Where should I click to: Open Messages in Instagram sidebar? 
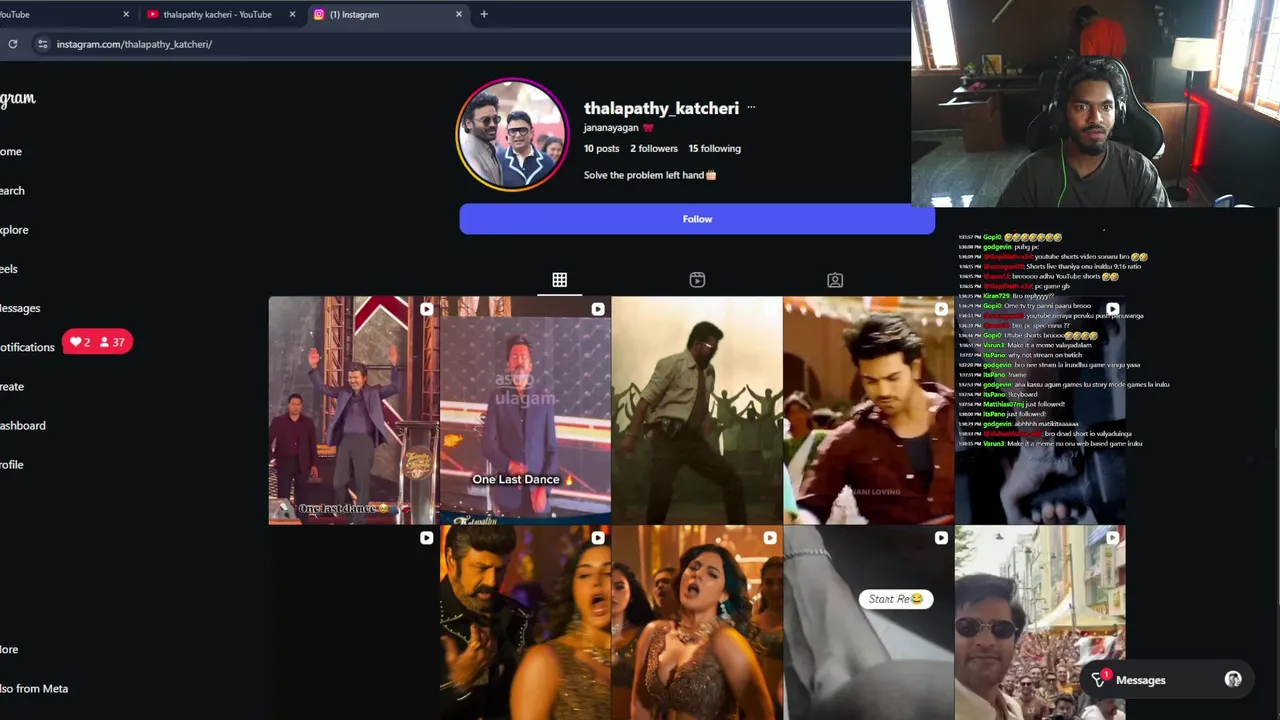[x=20, y=308]
